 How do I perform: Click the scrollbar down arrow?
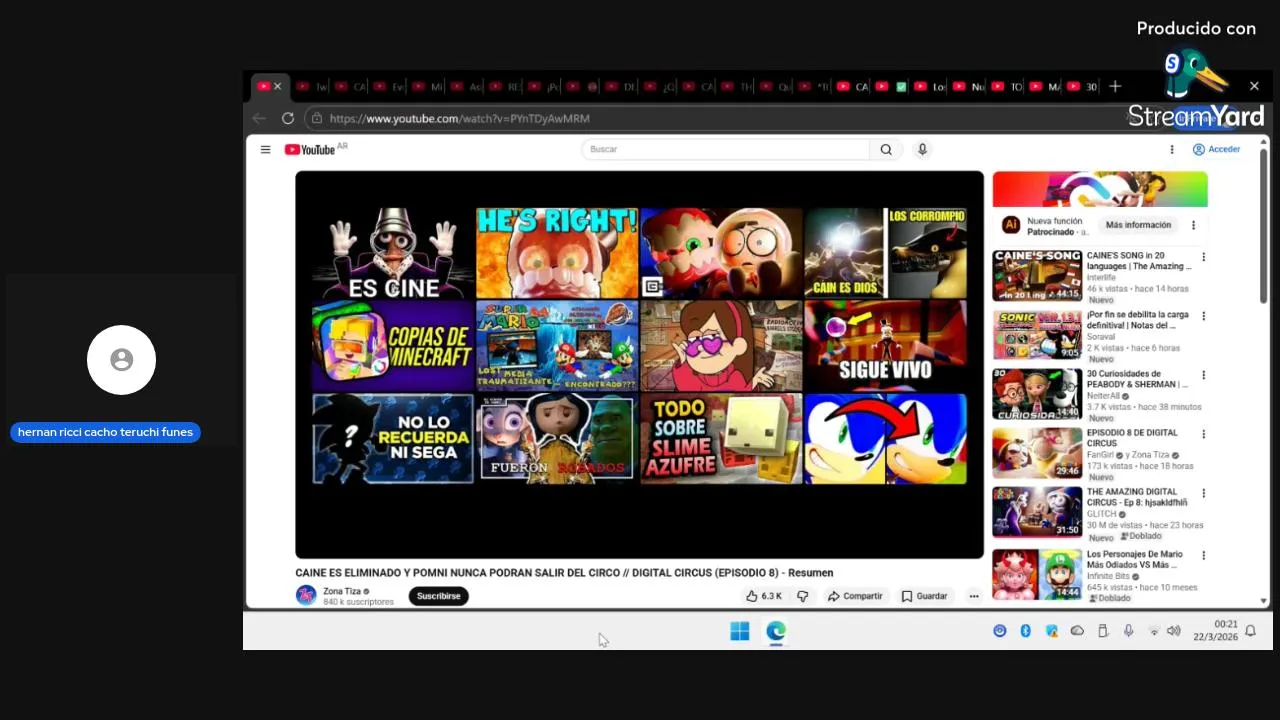(1264, 601)
